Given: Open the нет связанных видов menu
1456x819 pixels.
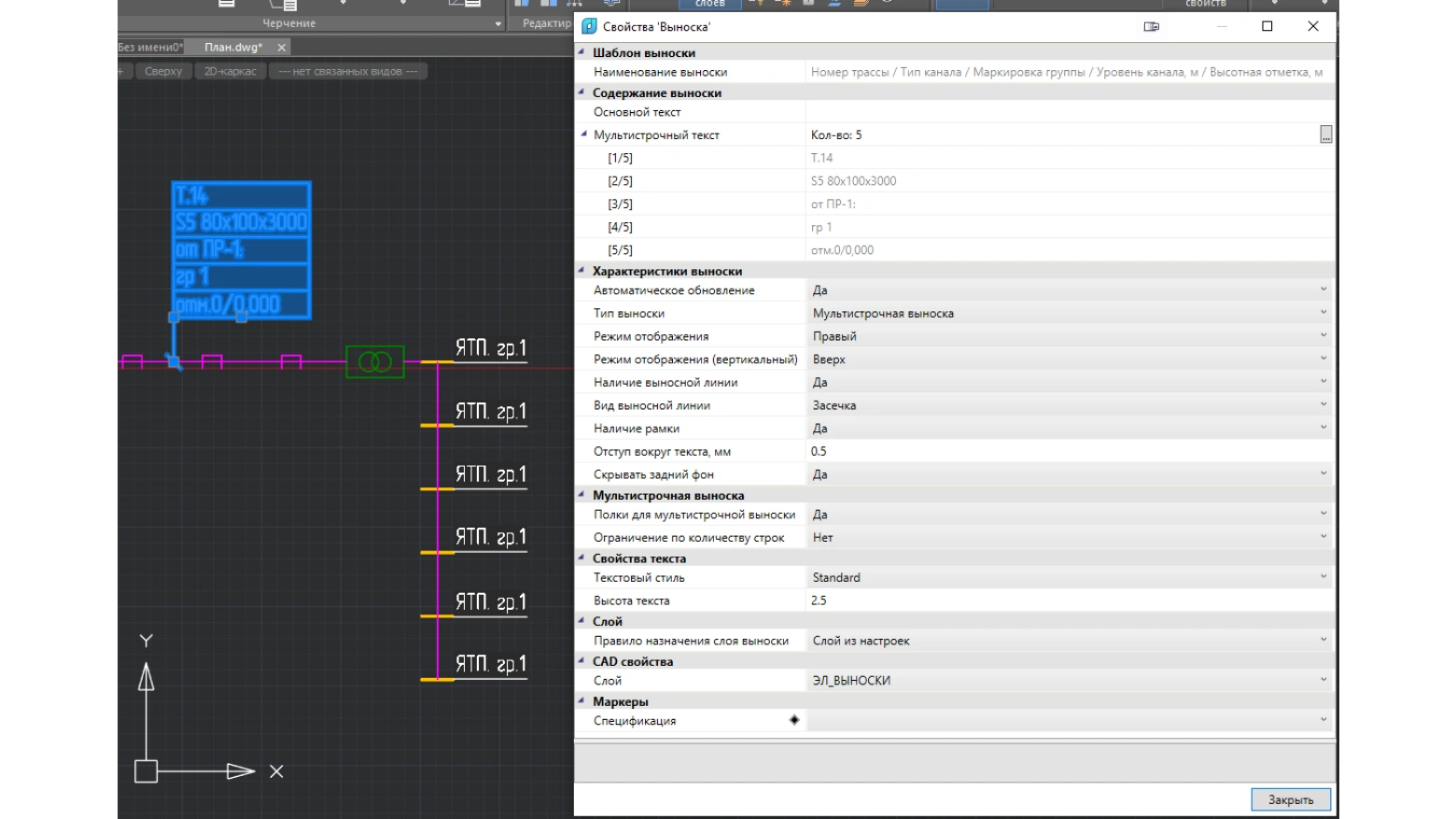Looking at the screenshot, I should (x=348, y=71).
